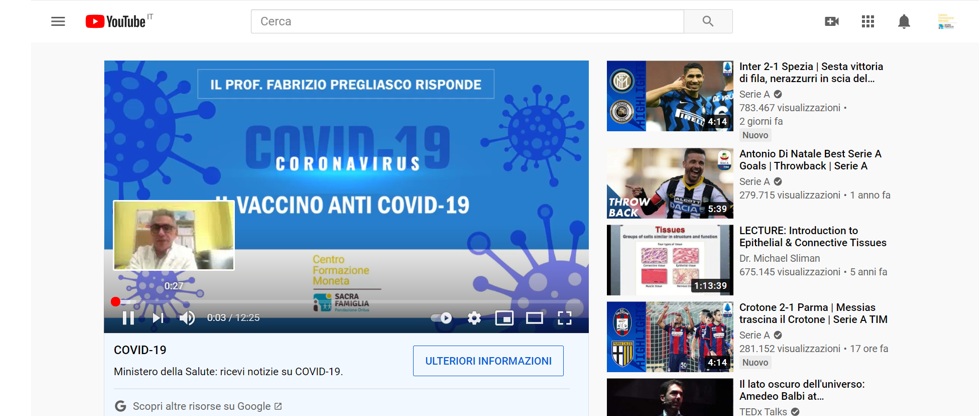
Task: Open Serie A channel under Inter video
Action: coord(754,94)
